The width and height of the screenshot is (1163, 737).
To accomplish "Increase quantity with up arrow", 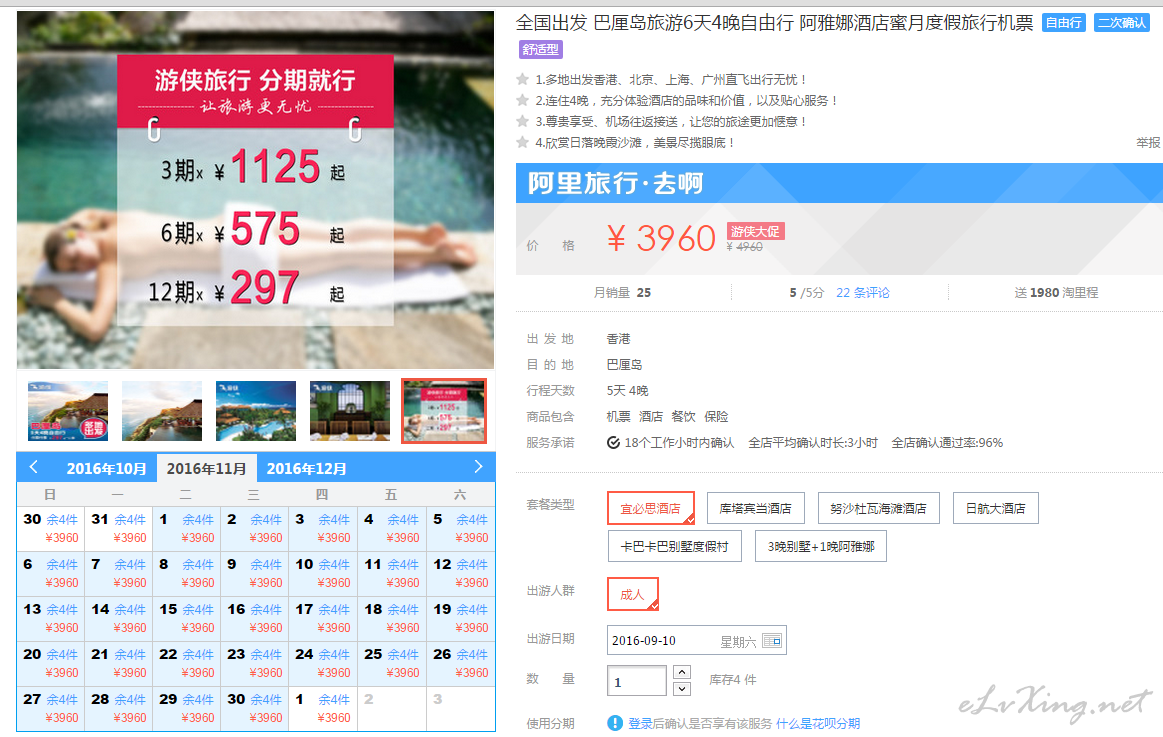I will pyautogui.click(x=682, y=672).
